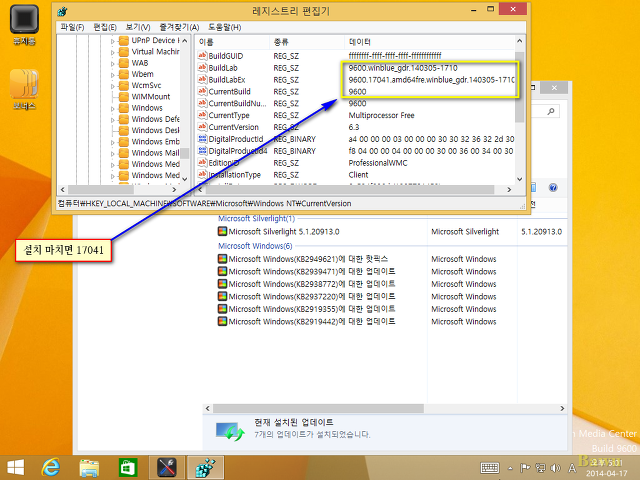
Task: Collapse the Microsoft Windows(6) group header
Action: 255,246
